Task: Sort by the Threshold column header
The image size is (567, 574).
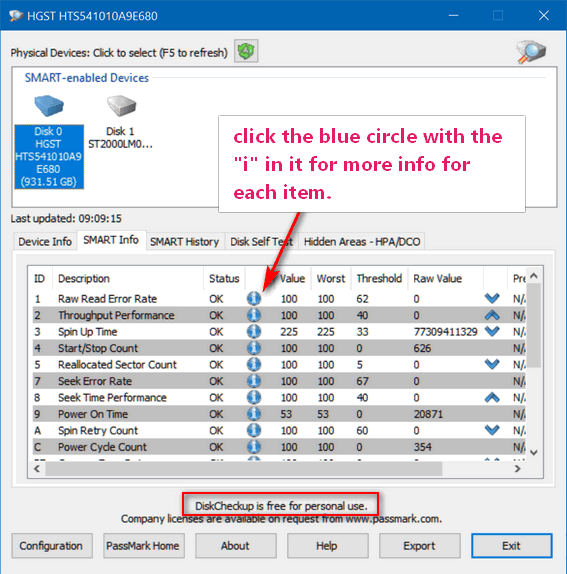Action: pyautogui.click(x=379, y=279)
